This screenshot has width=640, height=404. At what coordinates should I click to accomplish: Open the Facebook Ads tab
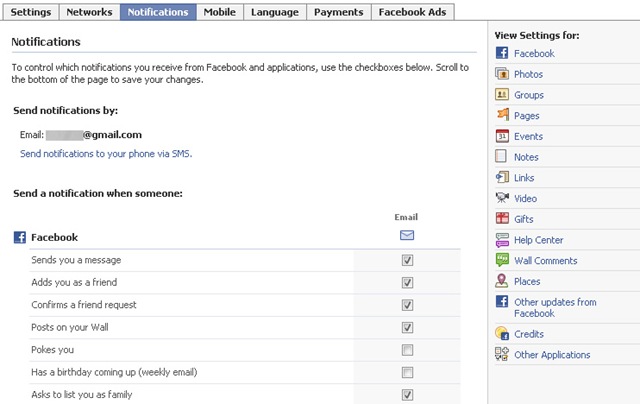(413, 12)
